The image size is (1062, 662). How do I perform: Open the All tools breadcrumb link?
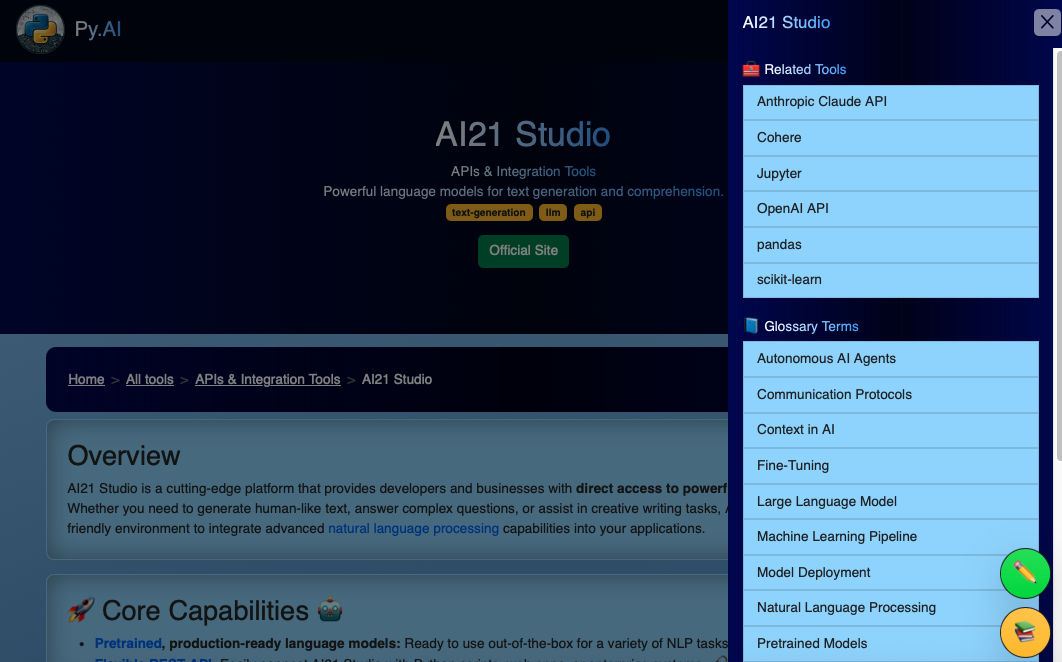pos(149,379)
